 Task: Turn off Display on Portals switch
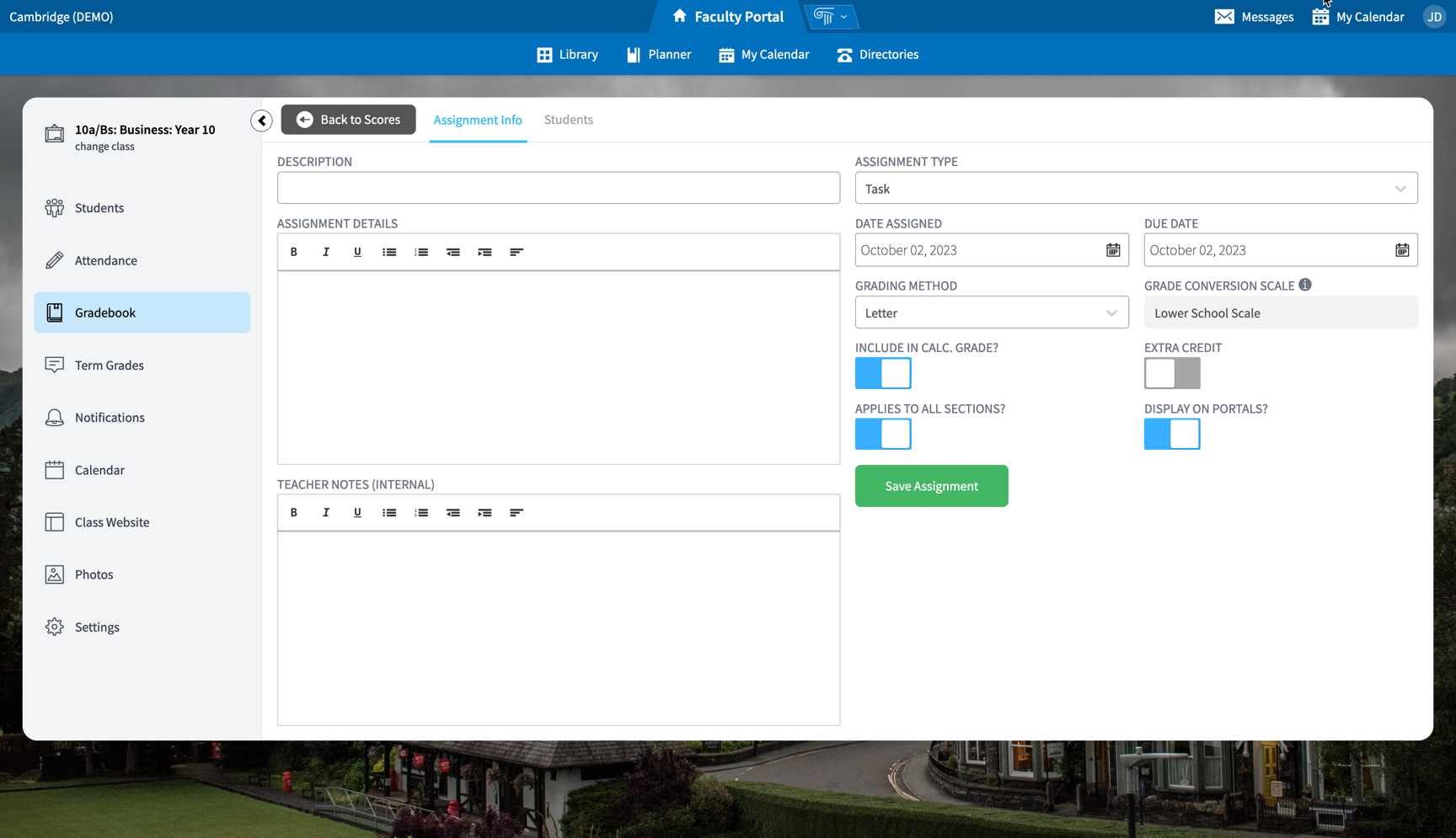point(1172,435)
